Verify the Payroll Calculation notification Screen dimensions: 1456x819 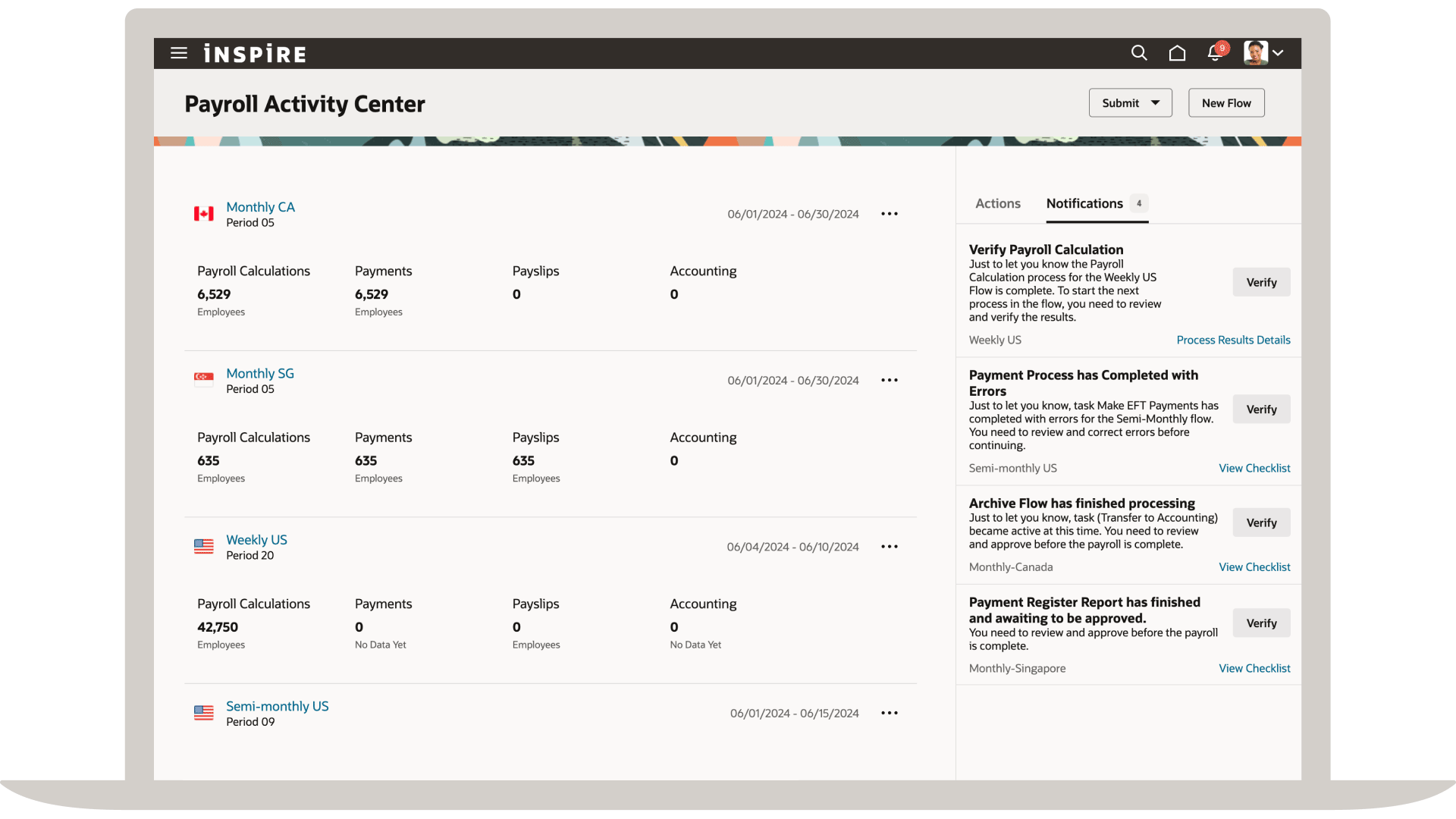tap(1261, 281)
